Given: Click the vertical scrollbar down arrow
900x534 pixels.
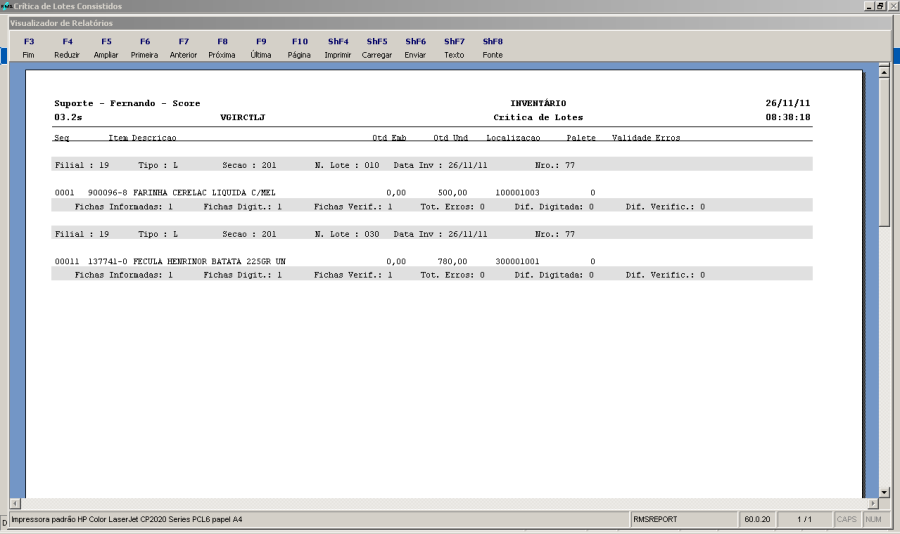Looking at the screenshot, I should (884, 492).
